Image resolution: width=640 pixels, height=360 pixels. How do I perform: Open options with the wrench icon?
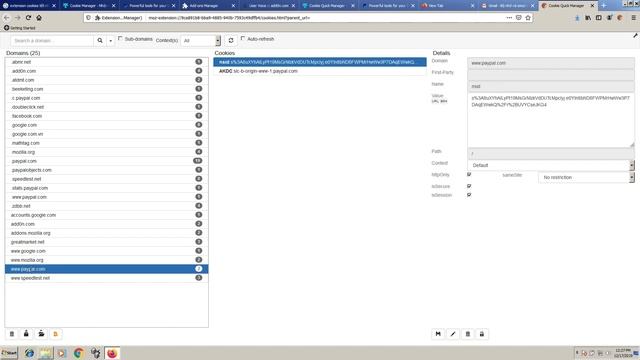coord(635,36)
